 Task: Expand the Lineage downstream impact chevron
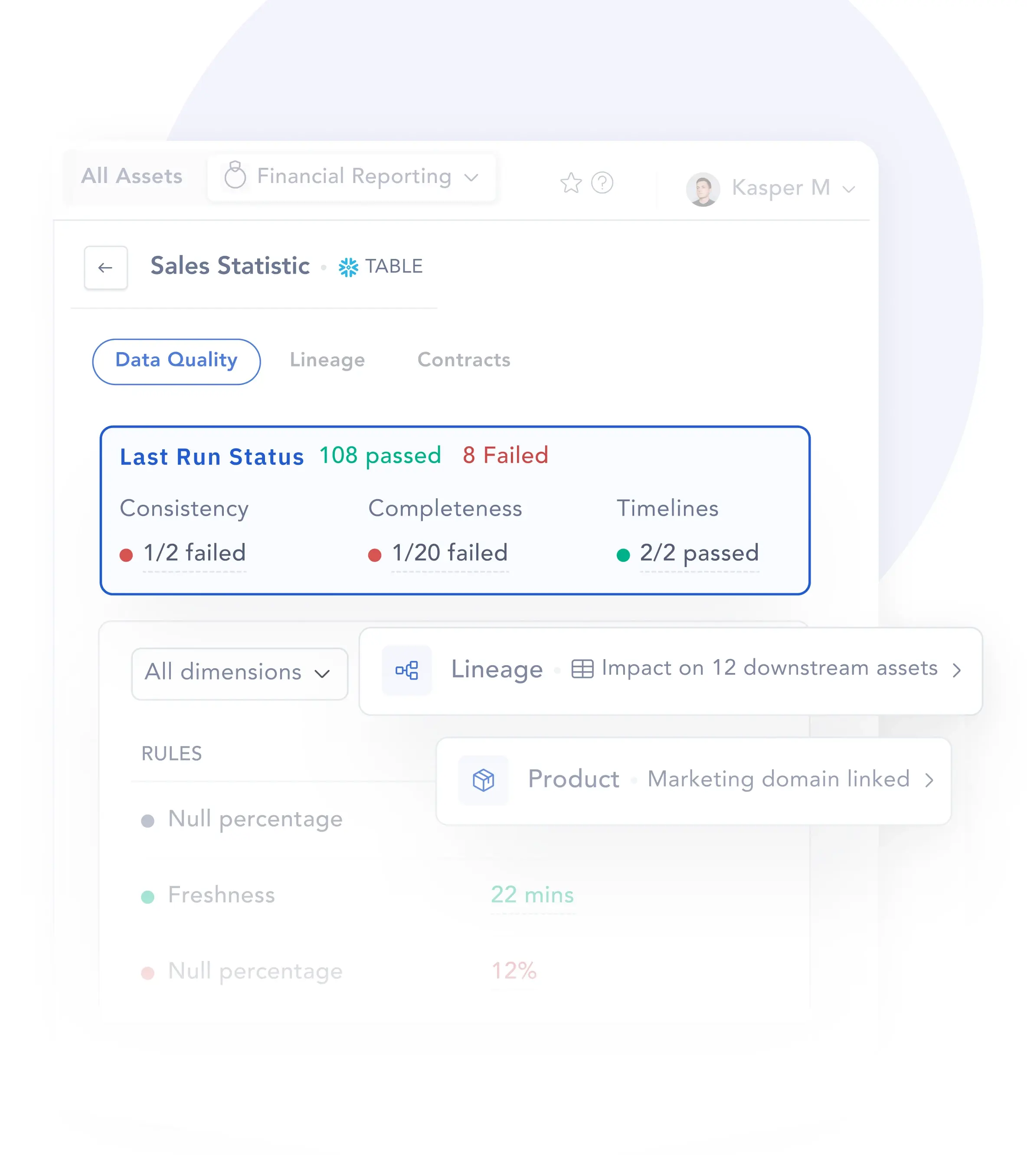coord(956,670)
